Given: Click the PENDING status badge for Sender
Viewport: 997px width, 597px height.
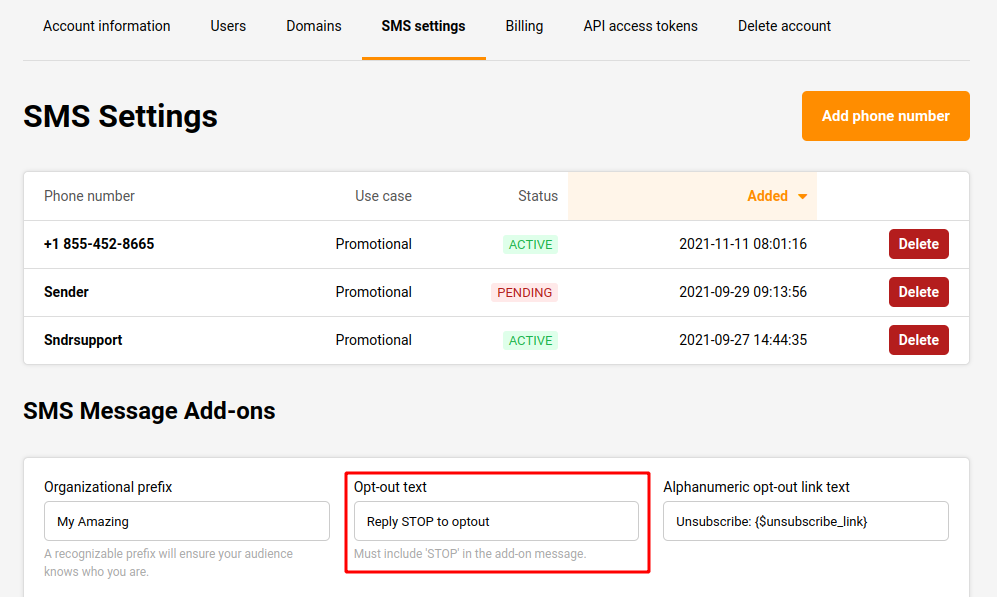Looking at the screenshot, I should coord(524,293).
